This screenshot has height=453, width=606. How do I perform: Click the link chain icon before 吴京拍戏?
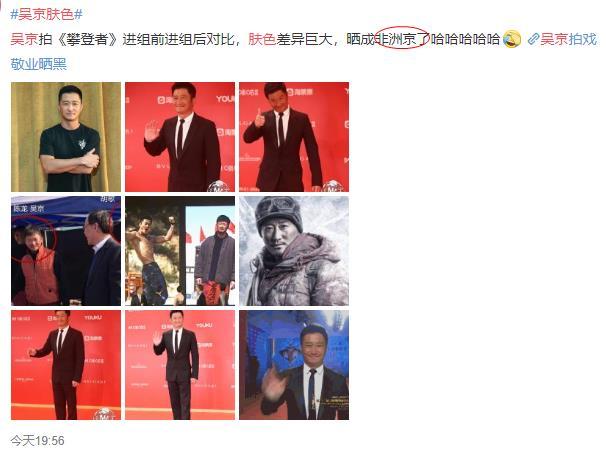(533, 39)
